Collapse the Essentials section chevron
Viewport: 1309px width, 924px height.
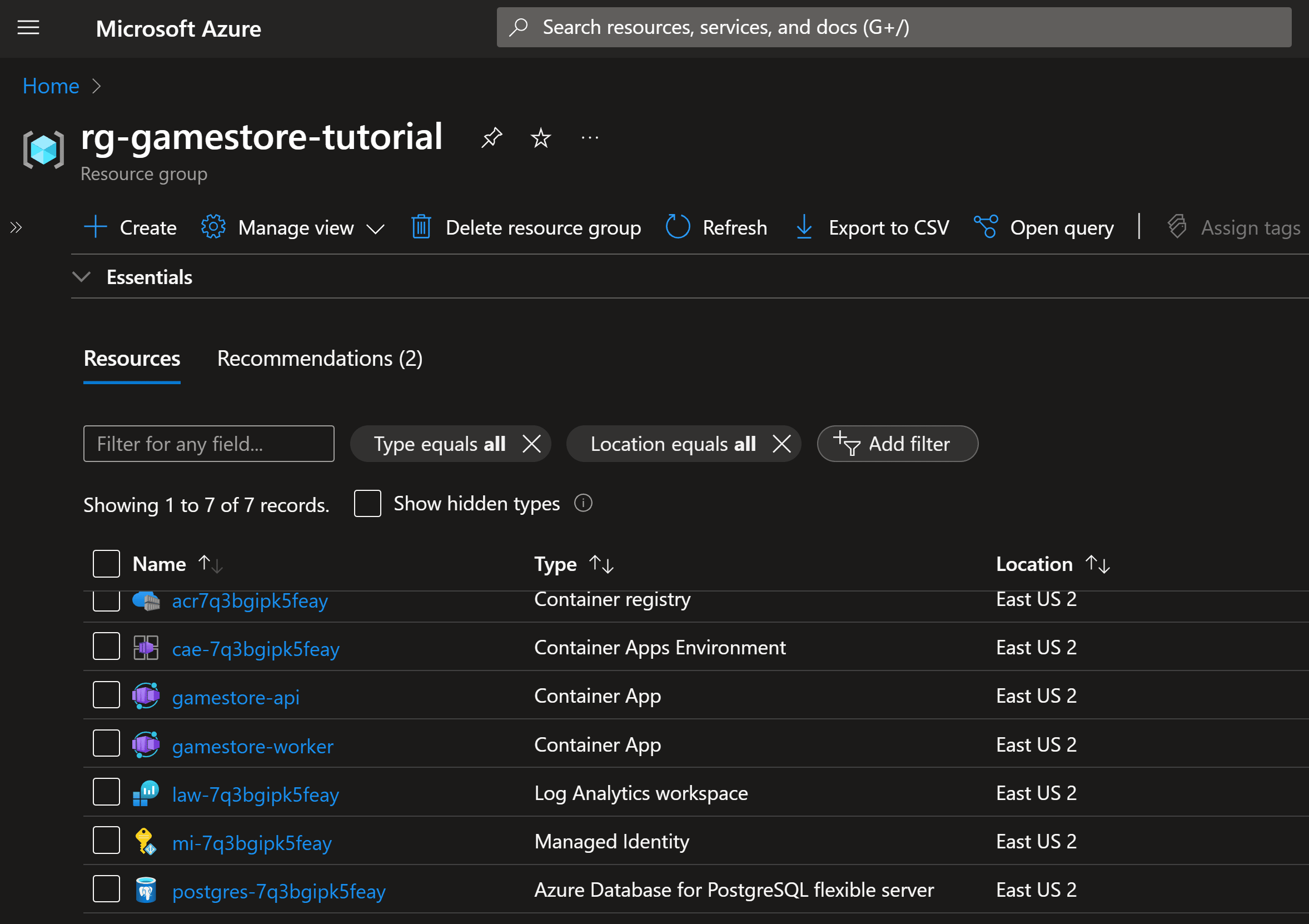82,277
